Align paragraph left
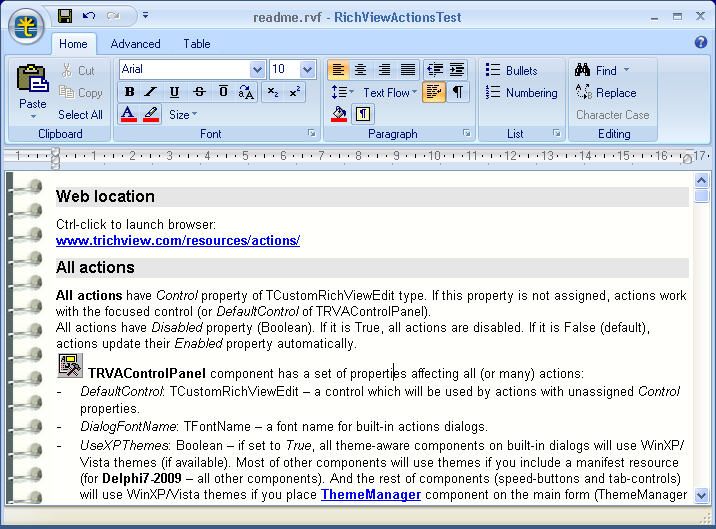This screenshot has height=529, width=716. coord(338,70)
